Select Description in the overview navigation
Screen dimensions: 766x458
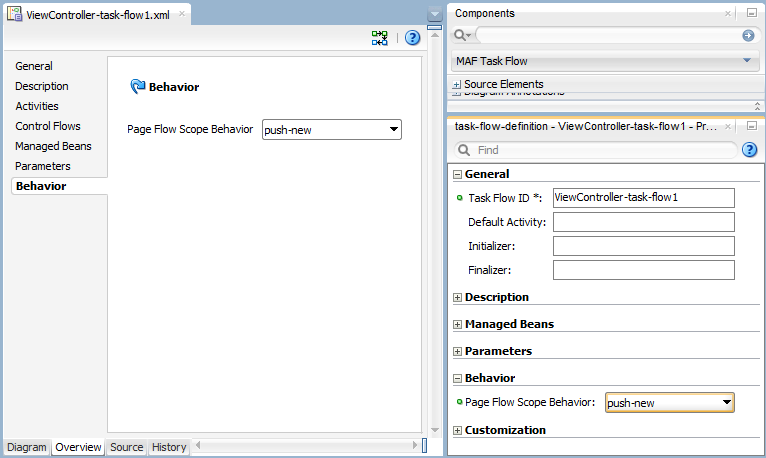click(x=42, y=86)
